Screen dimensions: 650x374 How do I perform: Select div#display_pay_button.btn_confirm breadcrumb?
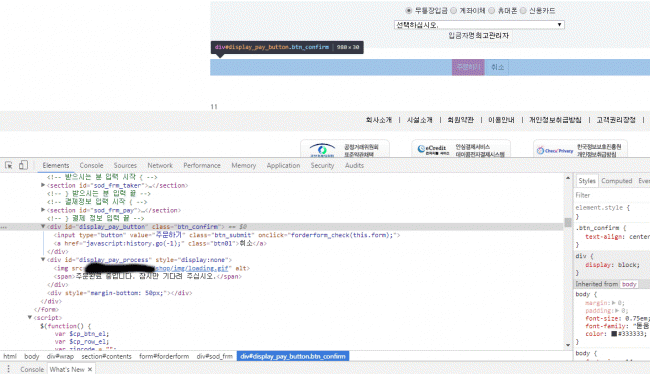click(293, 356)
